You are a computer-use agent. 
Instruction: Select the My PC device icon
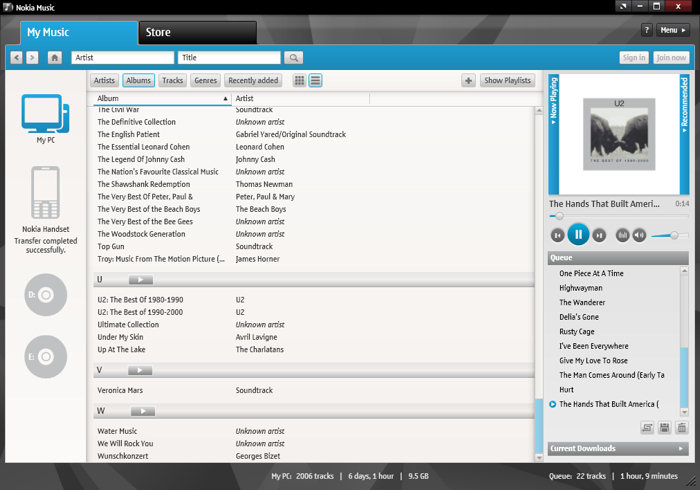(46, 114)
